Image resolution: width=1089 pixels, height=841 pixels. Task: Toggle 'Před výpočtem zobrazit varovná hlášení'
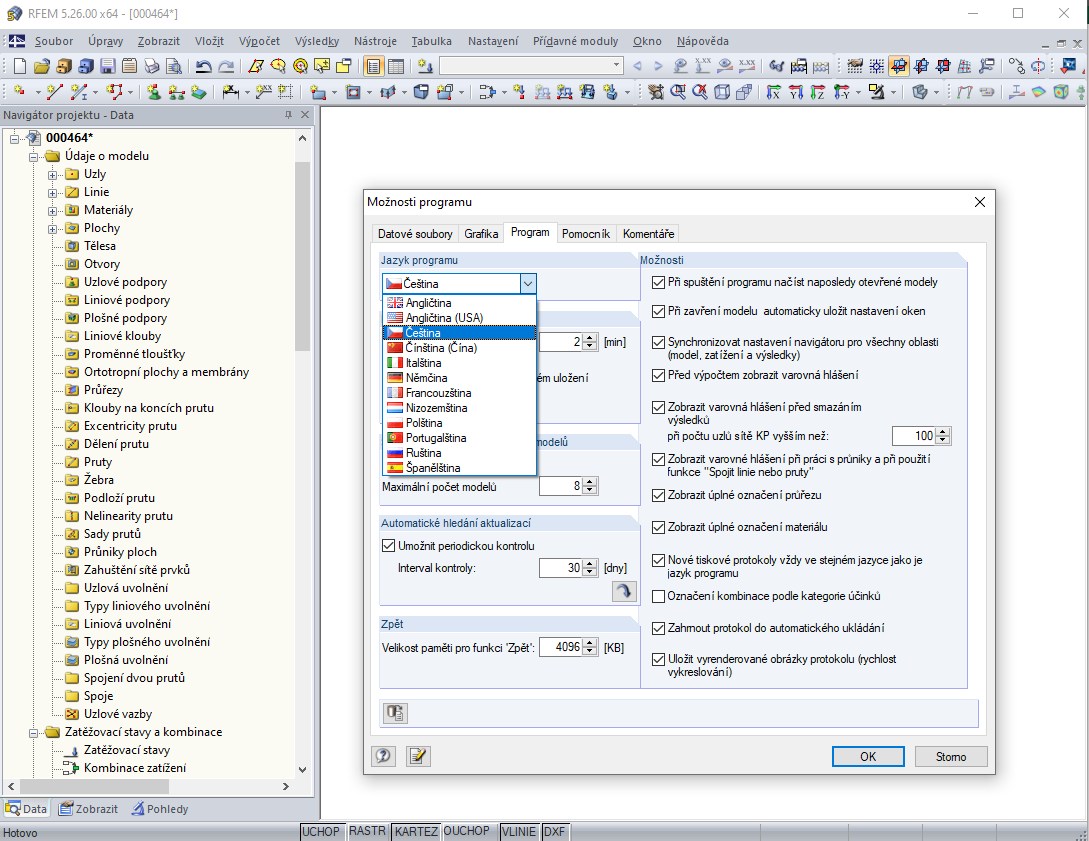[658, 376]
